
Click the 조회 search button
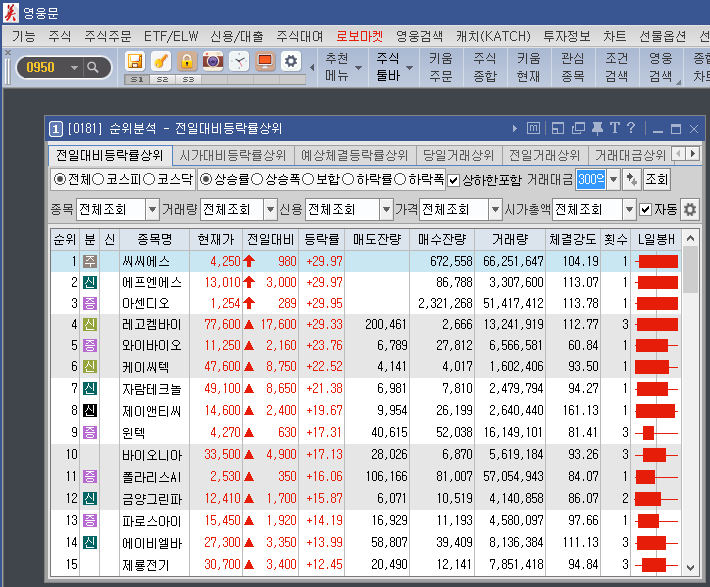point(657,180)
